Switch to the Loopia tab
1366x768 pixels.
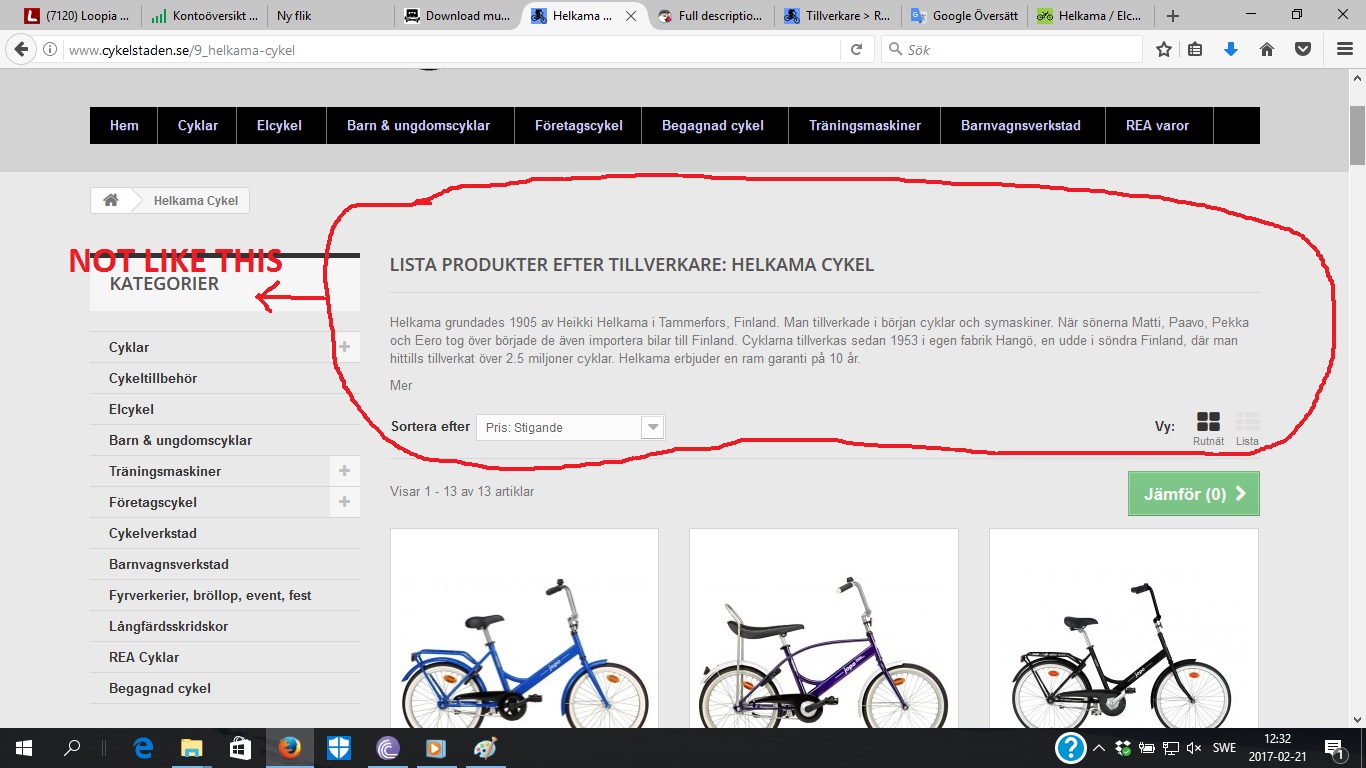click(x=77, y=16)
